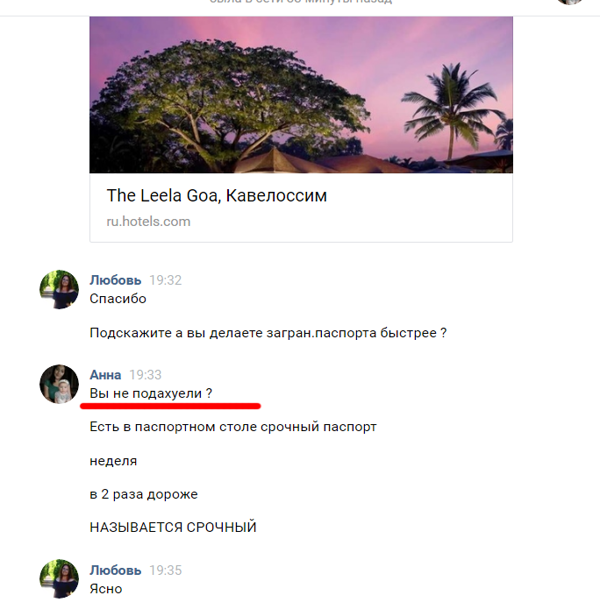
Task: Select the underlined message from Анна
Action: click(151, 393)
